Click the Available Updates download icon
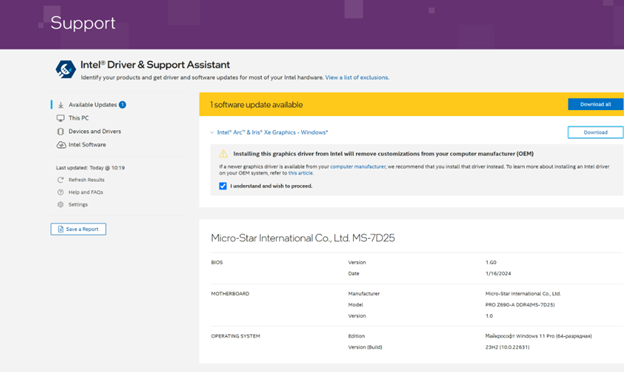 tap(60, 105)
